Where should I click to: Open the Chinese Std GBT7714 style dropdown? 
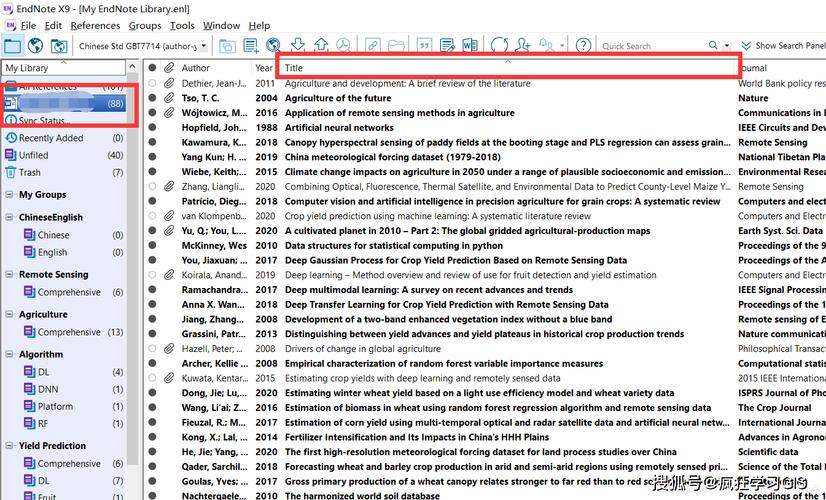click(204, 46)
